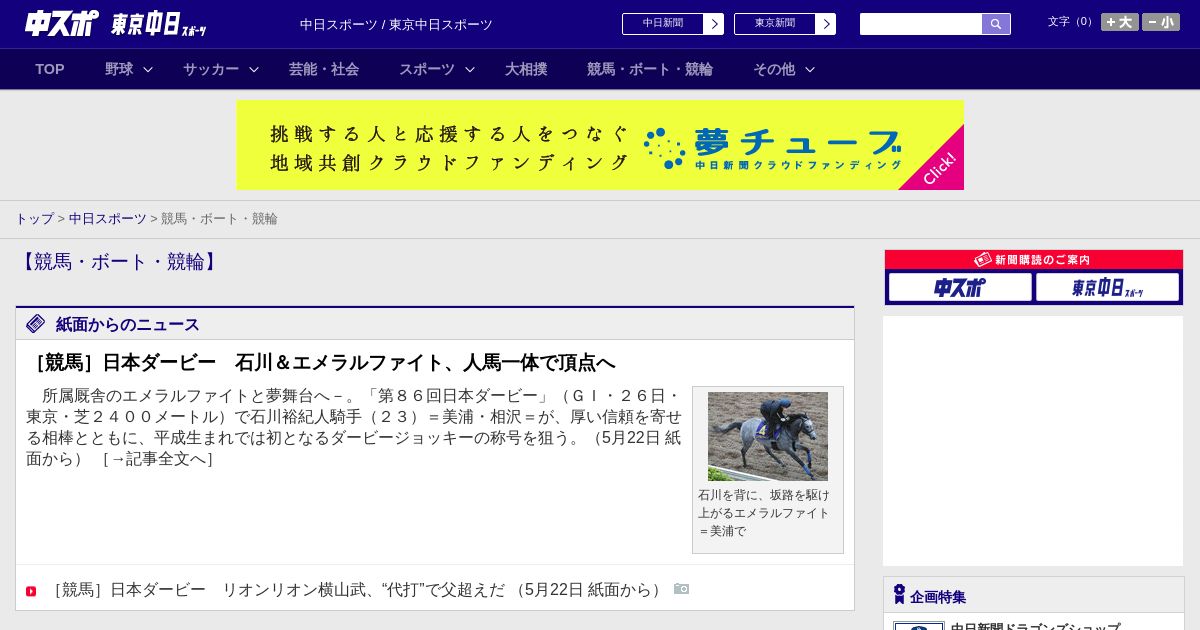Image resolution: width=1200 pixels, height=630 pixels.
Task: Click 中スポ subscription button in sidebar
Action: coord(960,288)
